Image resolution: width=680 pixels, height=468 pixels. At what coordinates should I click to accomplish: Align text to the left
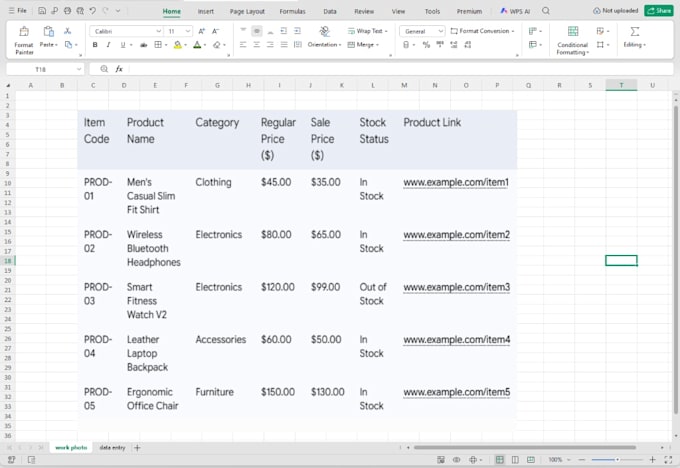(x=243, y=45)
